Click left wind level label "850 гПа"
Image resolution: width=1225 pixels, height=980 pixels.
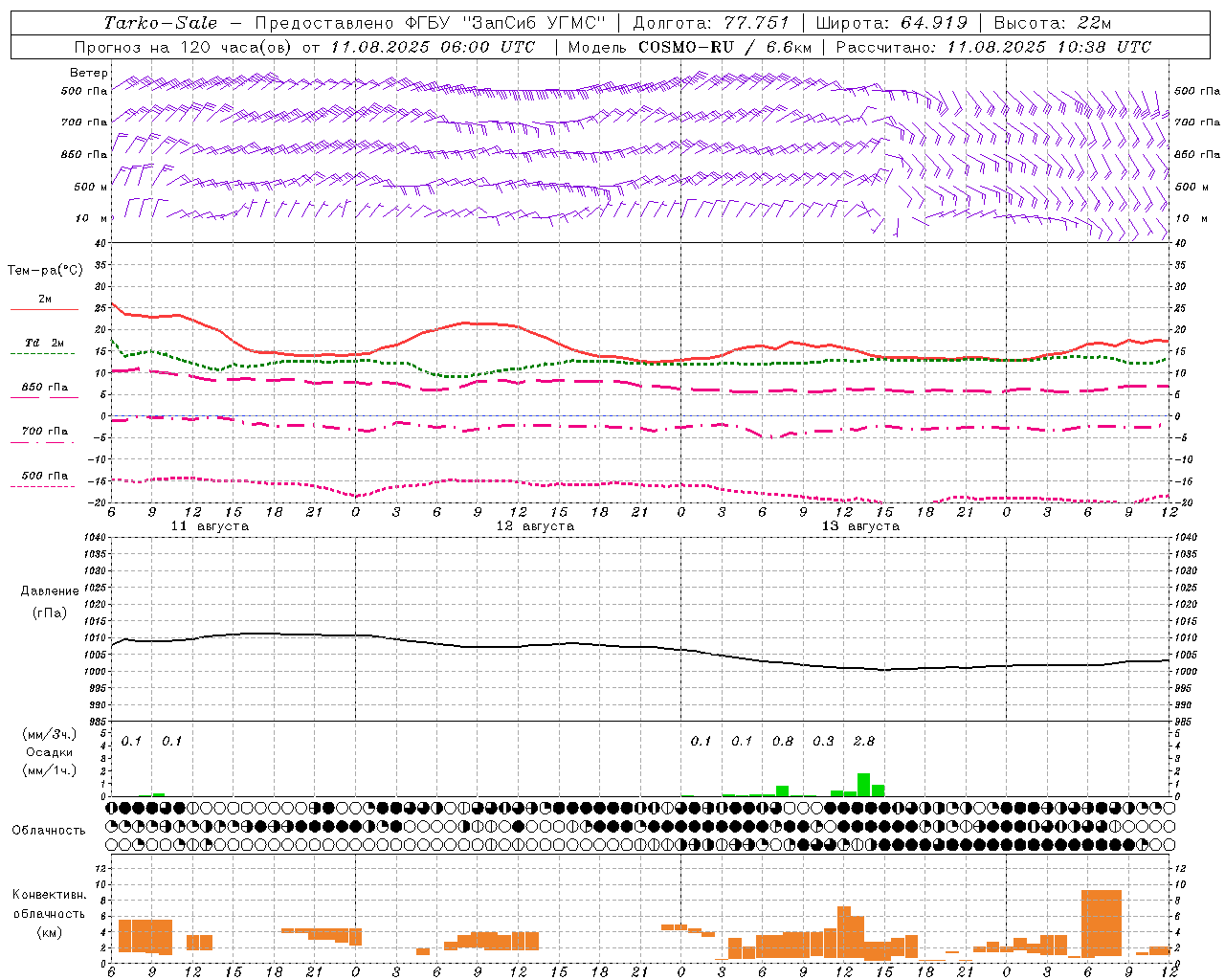pos(84,154)
